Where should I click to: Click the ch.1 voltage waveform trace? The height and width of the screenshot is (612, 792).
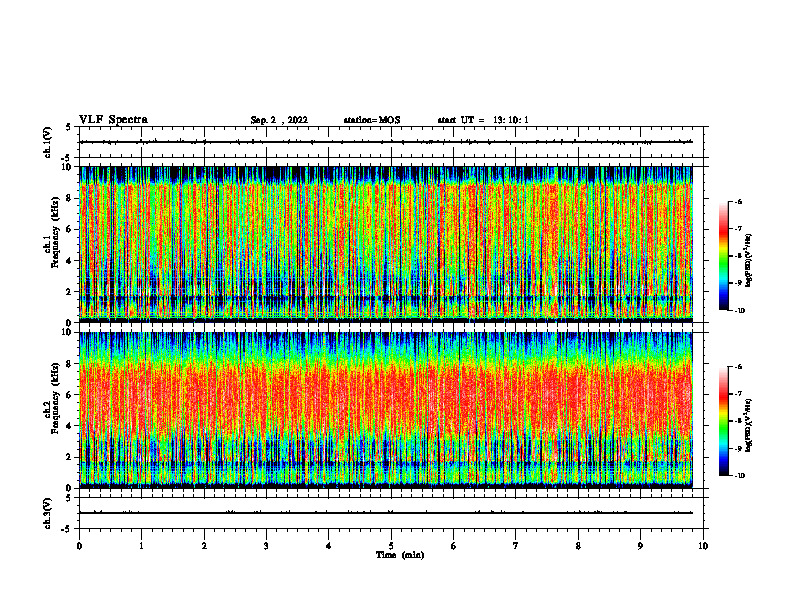pyautogui.click(x=386, y=142)
